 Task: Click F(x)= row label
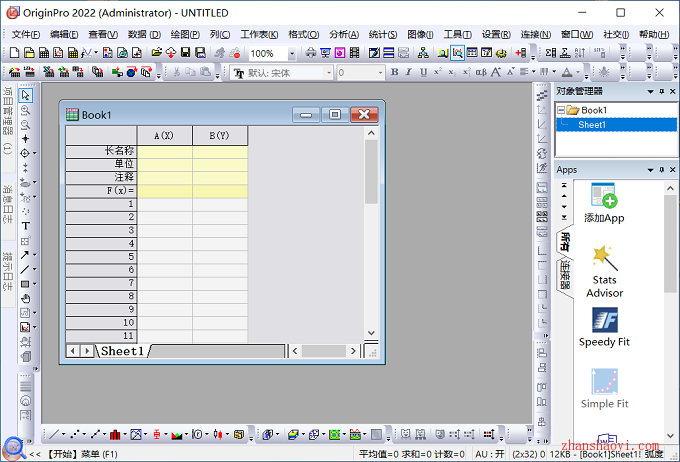[x=101, y=190]
